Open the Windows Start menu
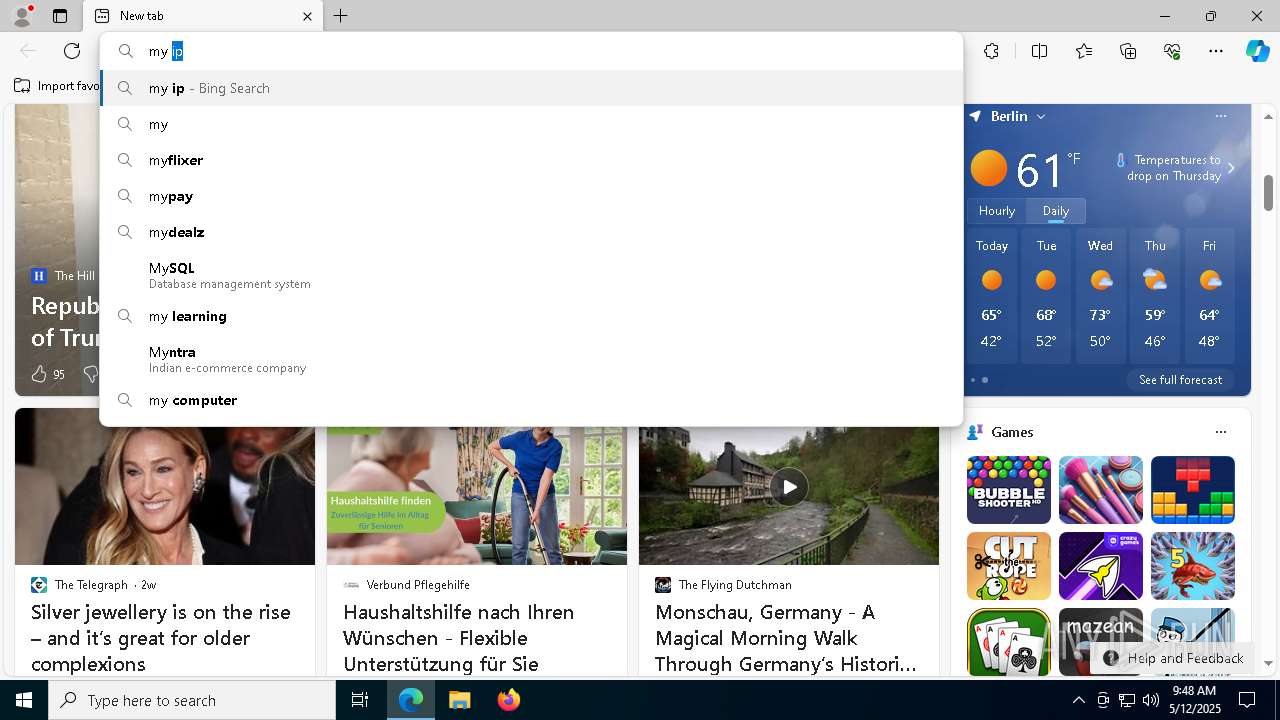The image size is (1280, 720). (x=24, y=700)
